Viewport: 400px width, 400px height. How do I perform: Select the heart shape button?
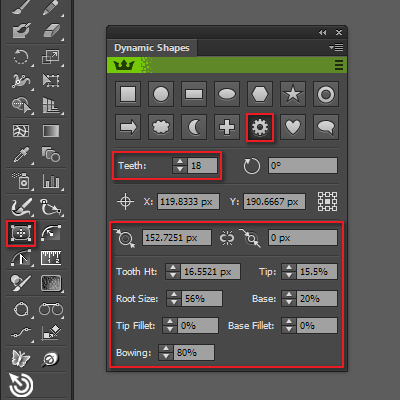coord(293,127)
